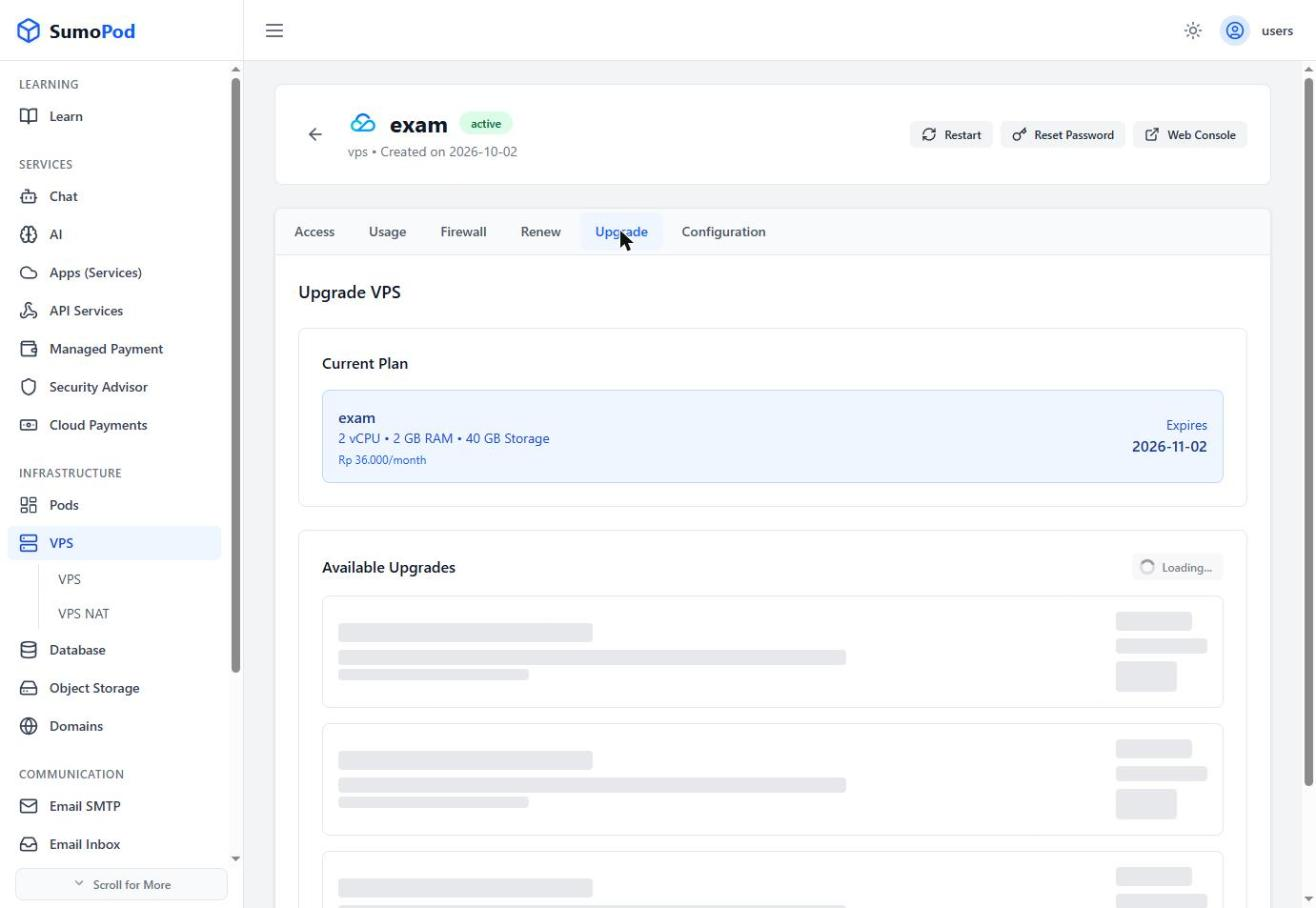
Task: Click the Rp 36.000/month price text
Action: 382,460
